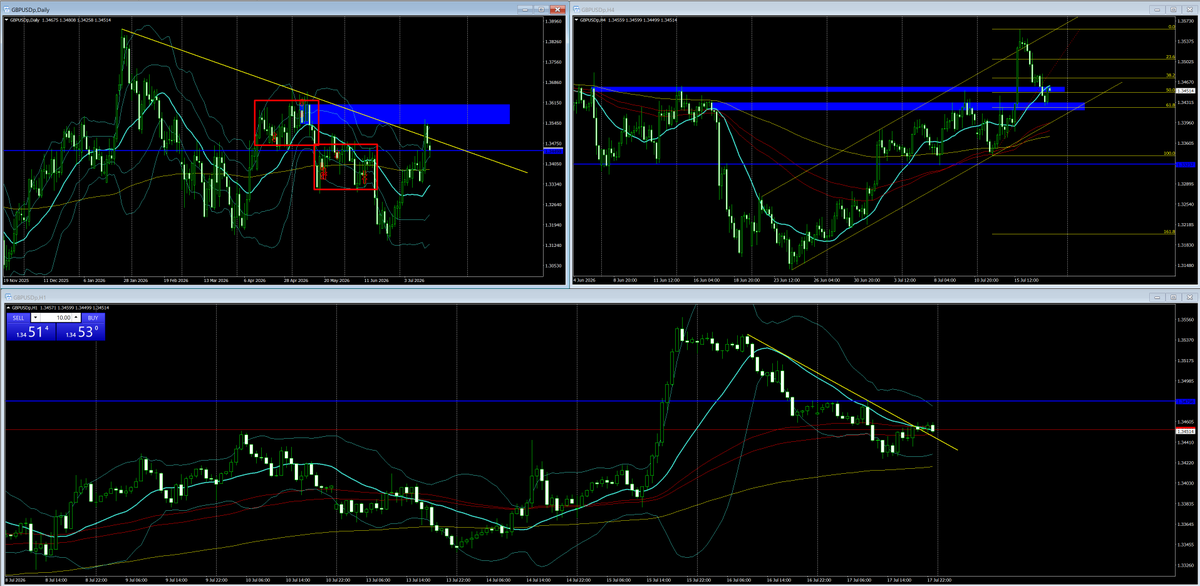Select the GBPUSDp,Daily title bar text
Screen dimensions: 1200x586
pyautogui.click(x=31, y=10)
